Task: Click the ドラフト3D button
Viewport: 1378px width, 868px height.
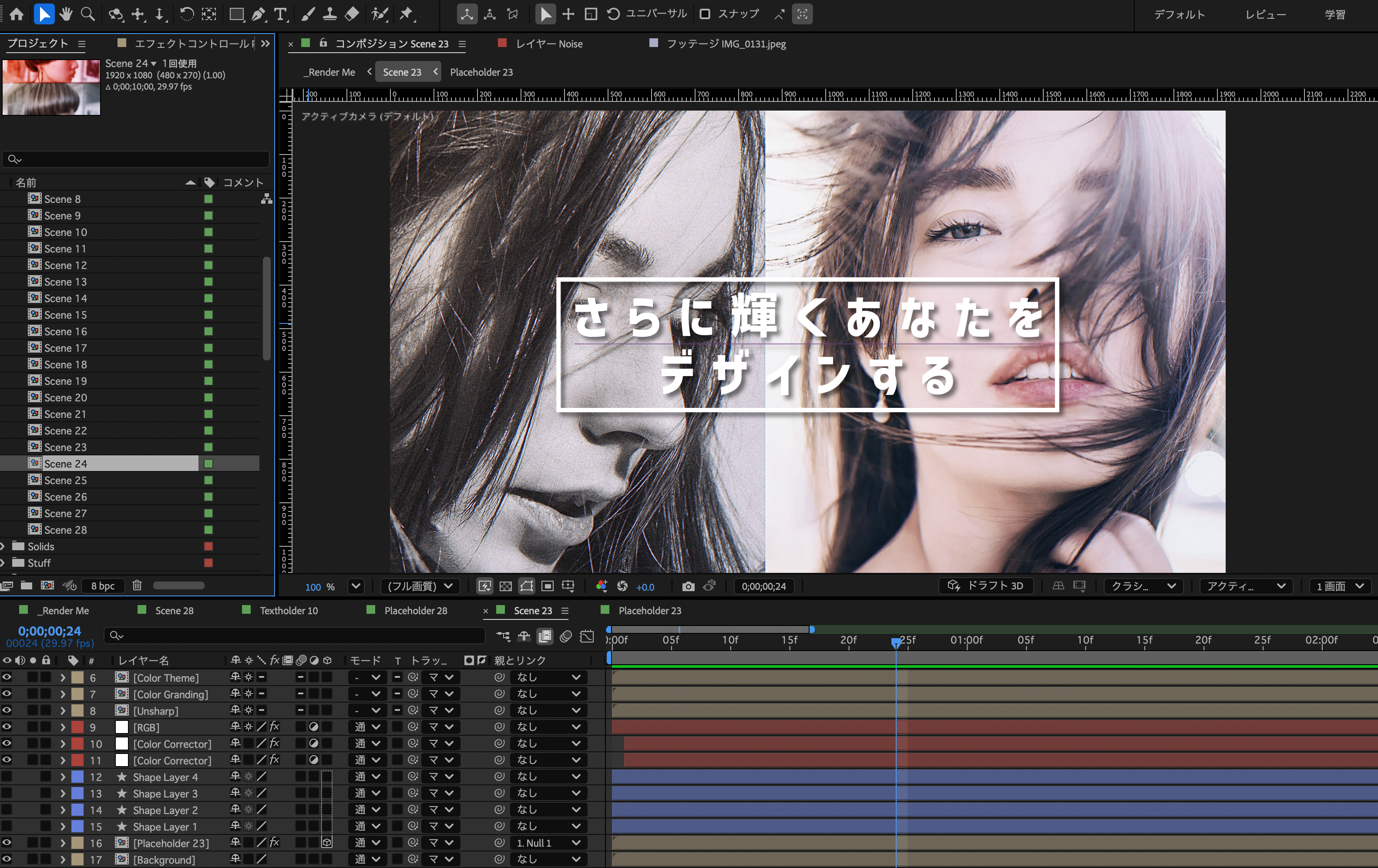Action: [985, 585]
